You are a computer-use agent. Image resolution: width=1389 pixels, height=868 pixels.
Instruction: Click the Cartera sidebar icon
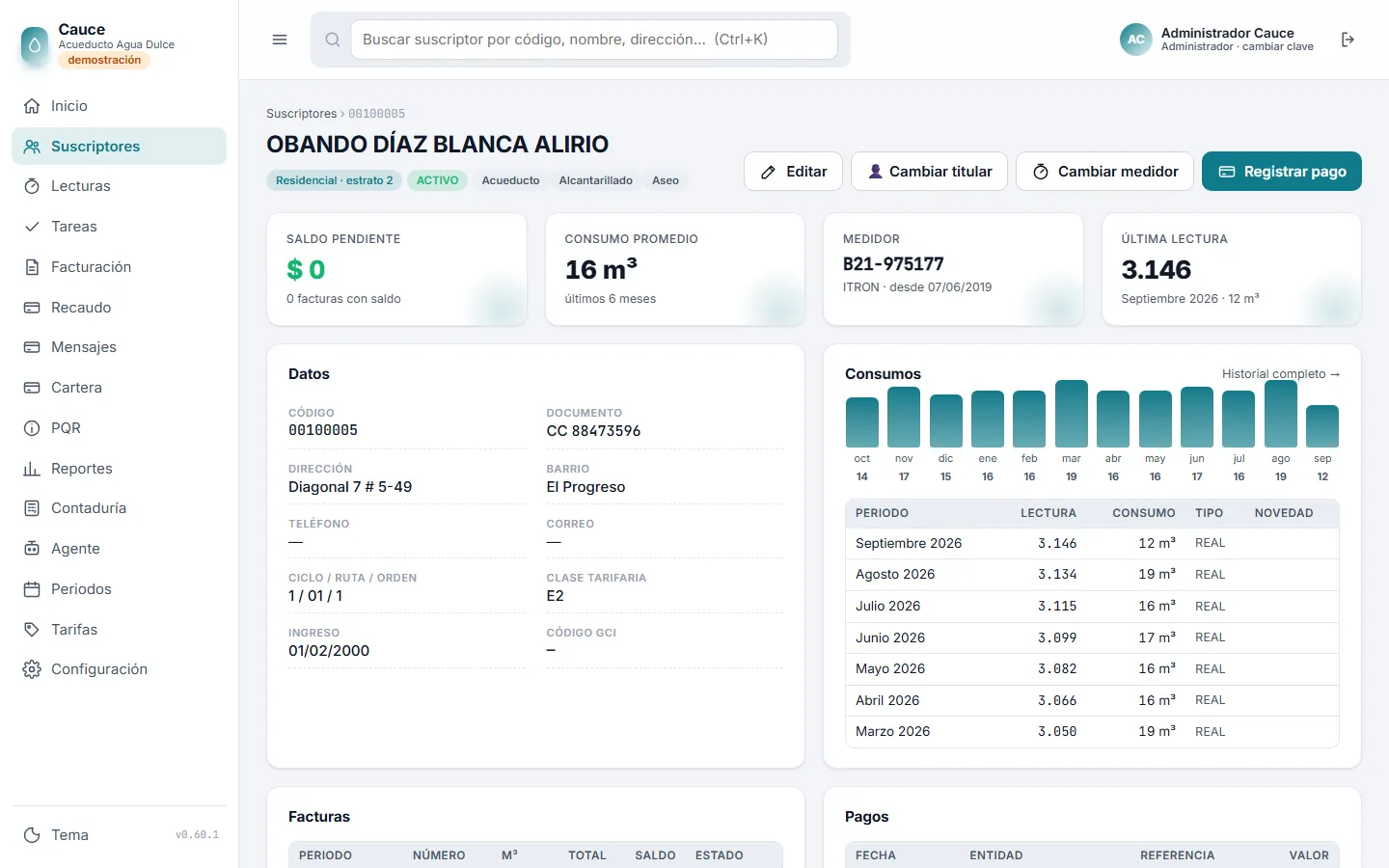pos(32,388)
